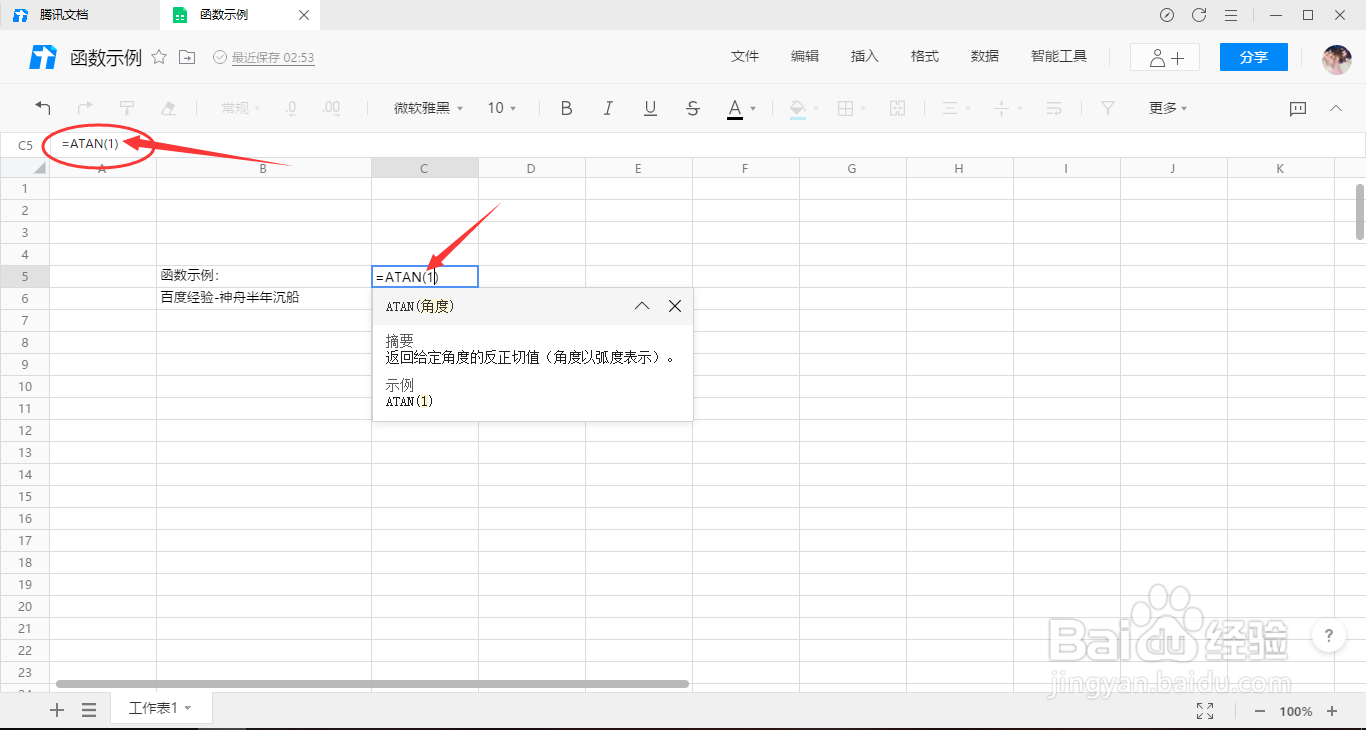Screen dimensions: 1366x730
Task: Switch to the 腾讯文档 tab
Action: (64, 15)
